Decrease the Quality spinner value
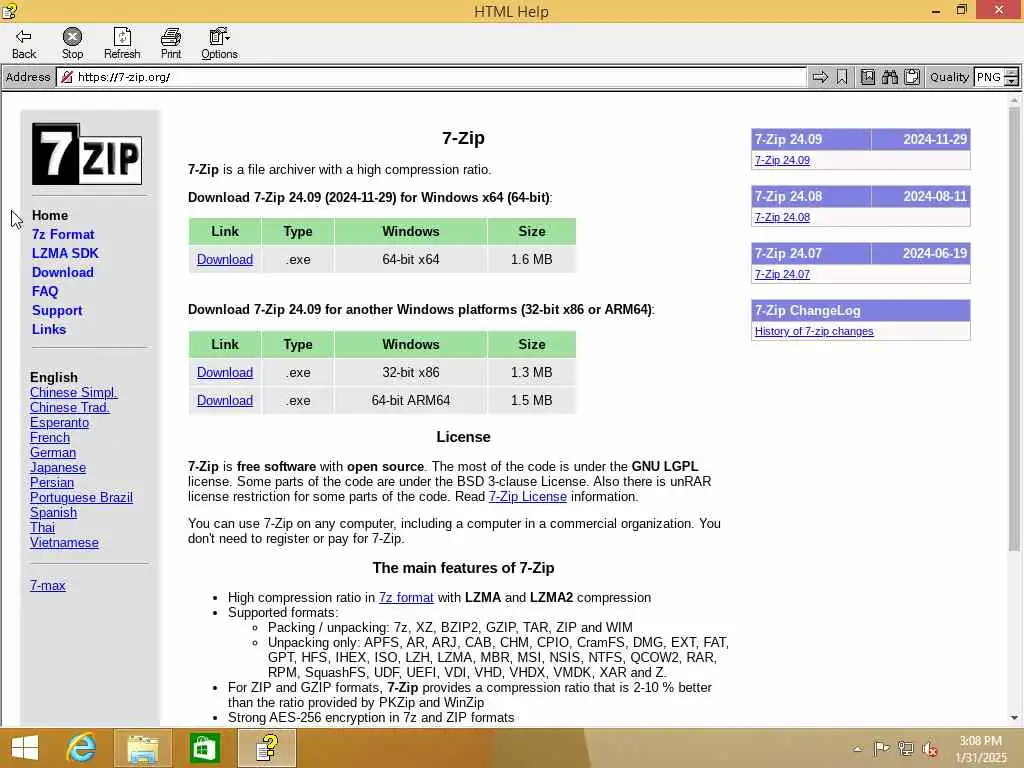Image resolution: width=1024 pixels, height=768 pixels. (x=1012, y=82)
